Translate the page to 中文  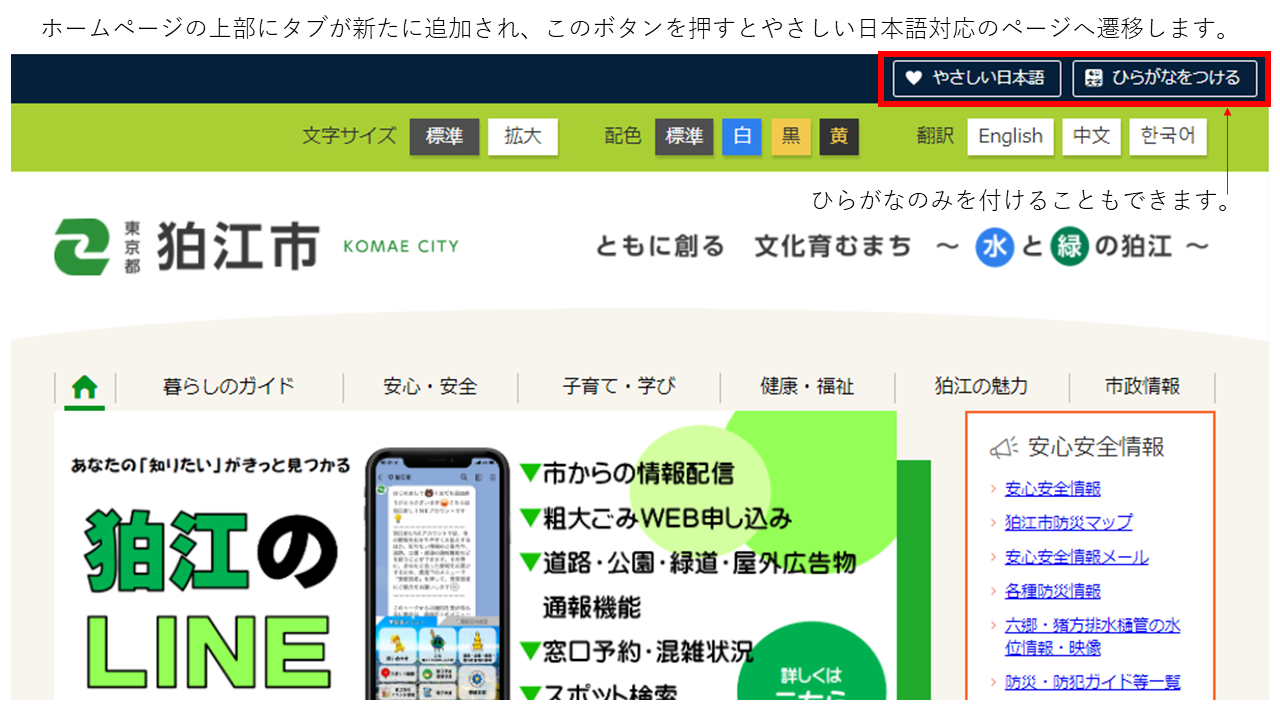1092,137
